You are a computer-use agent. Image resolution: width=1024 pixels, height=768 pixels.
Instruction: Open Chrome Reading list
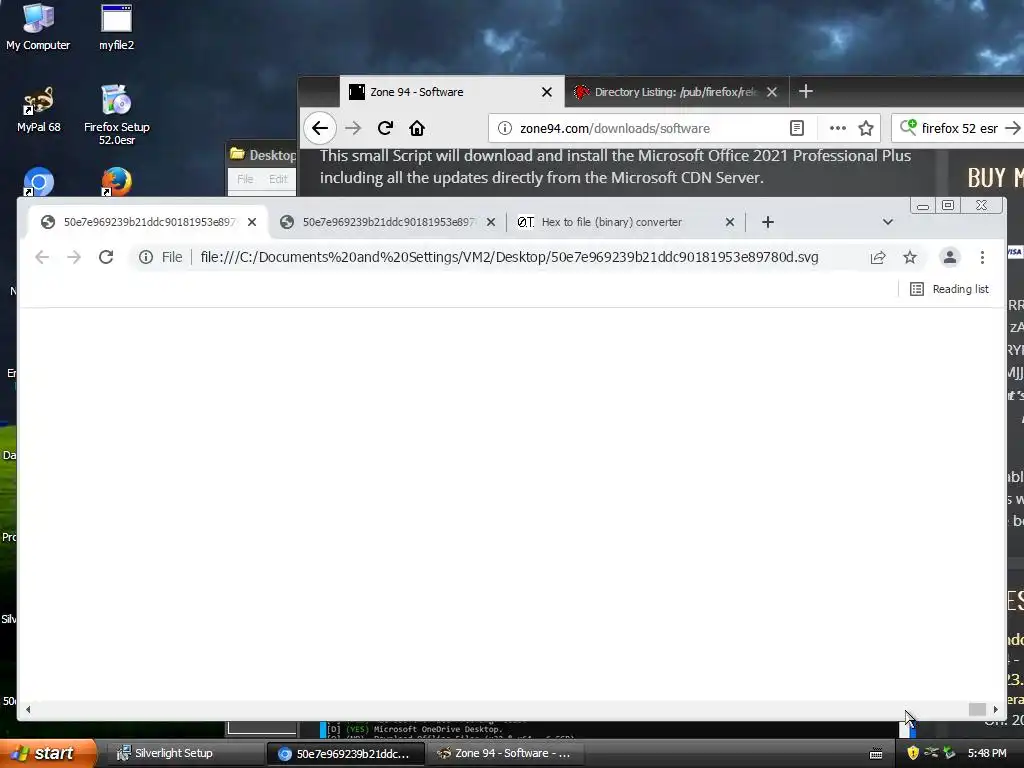(949, 289)
